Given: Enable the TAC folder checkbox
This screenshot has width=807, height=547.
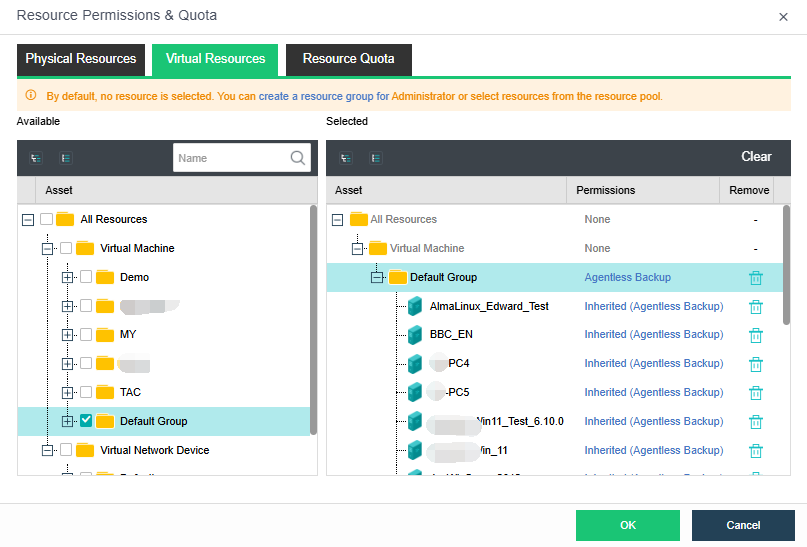Looking at the screenshot, I should tap(86, 392).
